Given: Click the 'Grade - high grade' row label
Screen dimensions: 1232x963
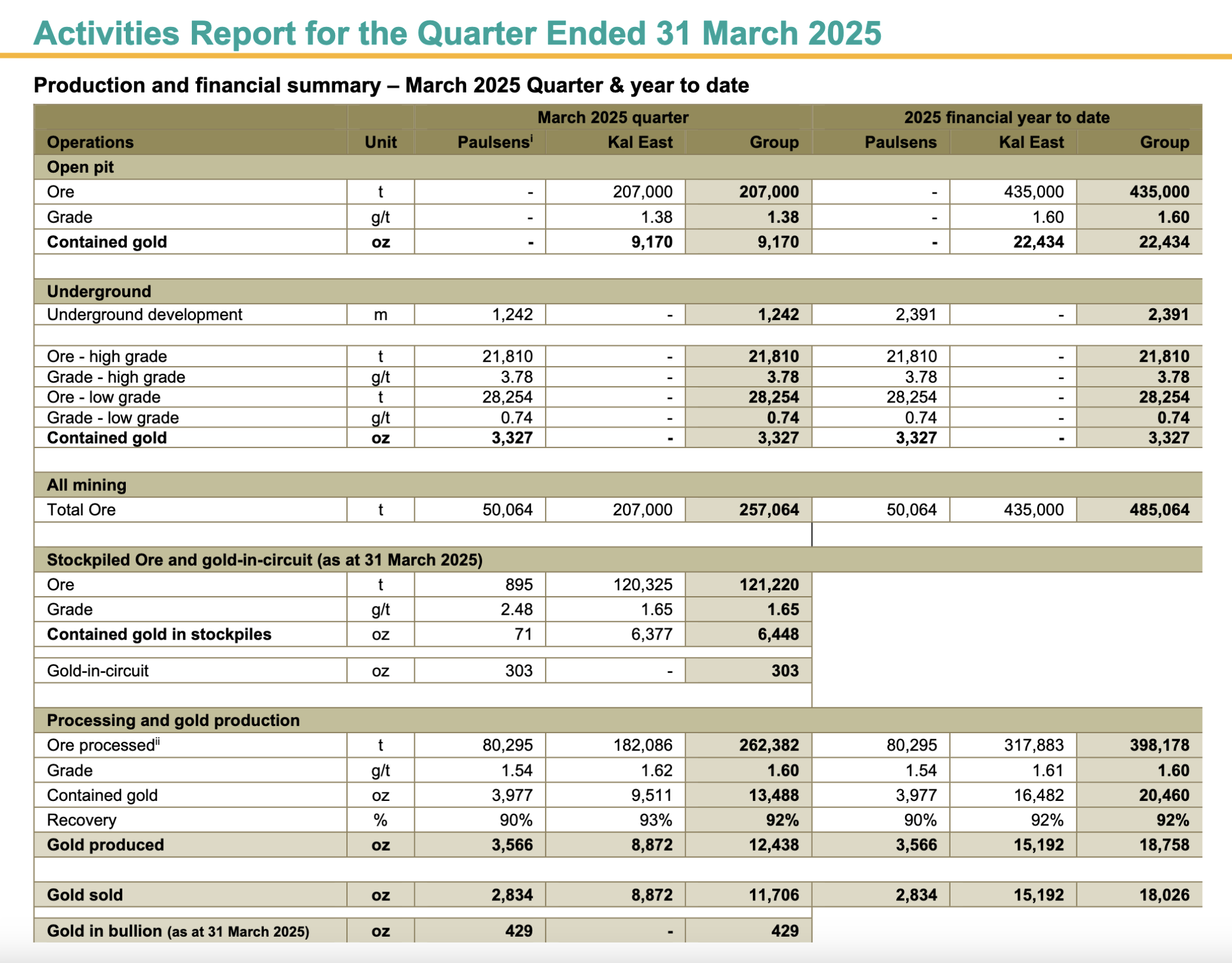Looking at the screenshot, I should 116,377.
